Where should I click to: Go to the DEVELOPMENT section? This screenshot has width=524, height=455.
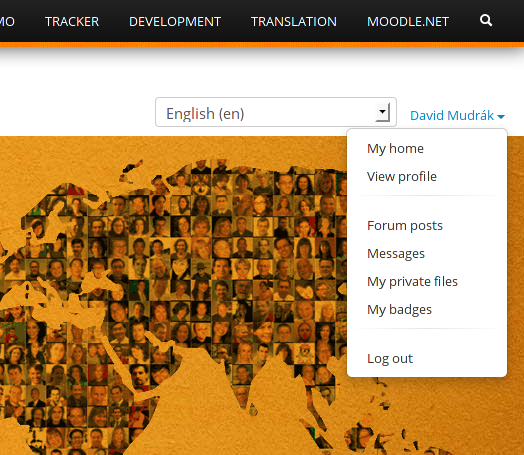click(175, 22)
